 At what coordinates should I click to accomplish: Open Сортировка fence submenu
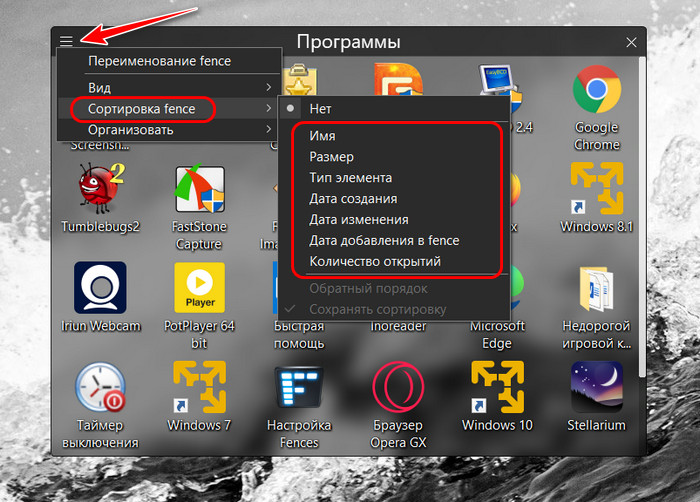(x=170, y=109)
